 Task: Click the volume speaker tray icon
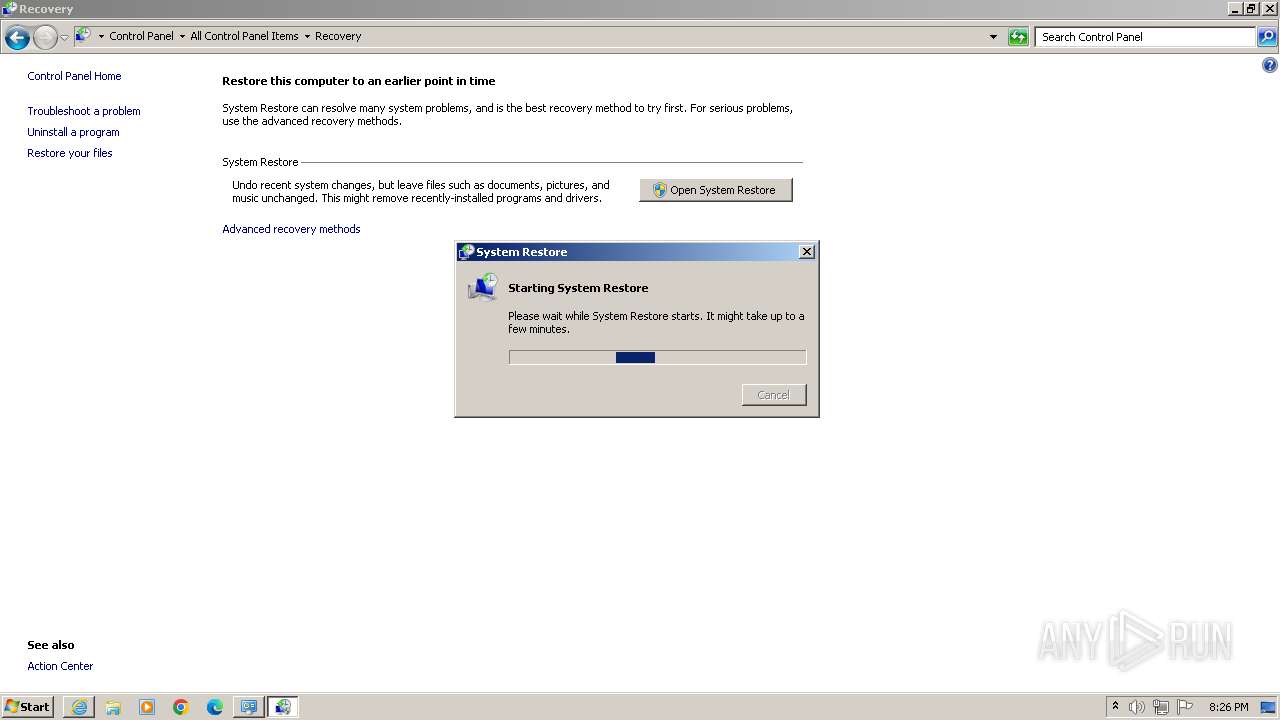[1137, 707]
